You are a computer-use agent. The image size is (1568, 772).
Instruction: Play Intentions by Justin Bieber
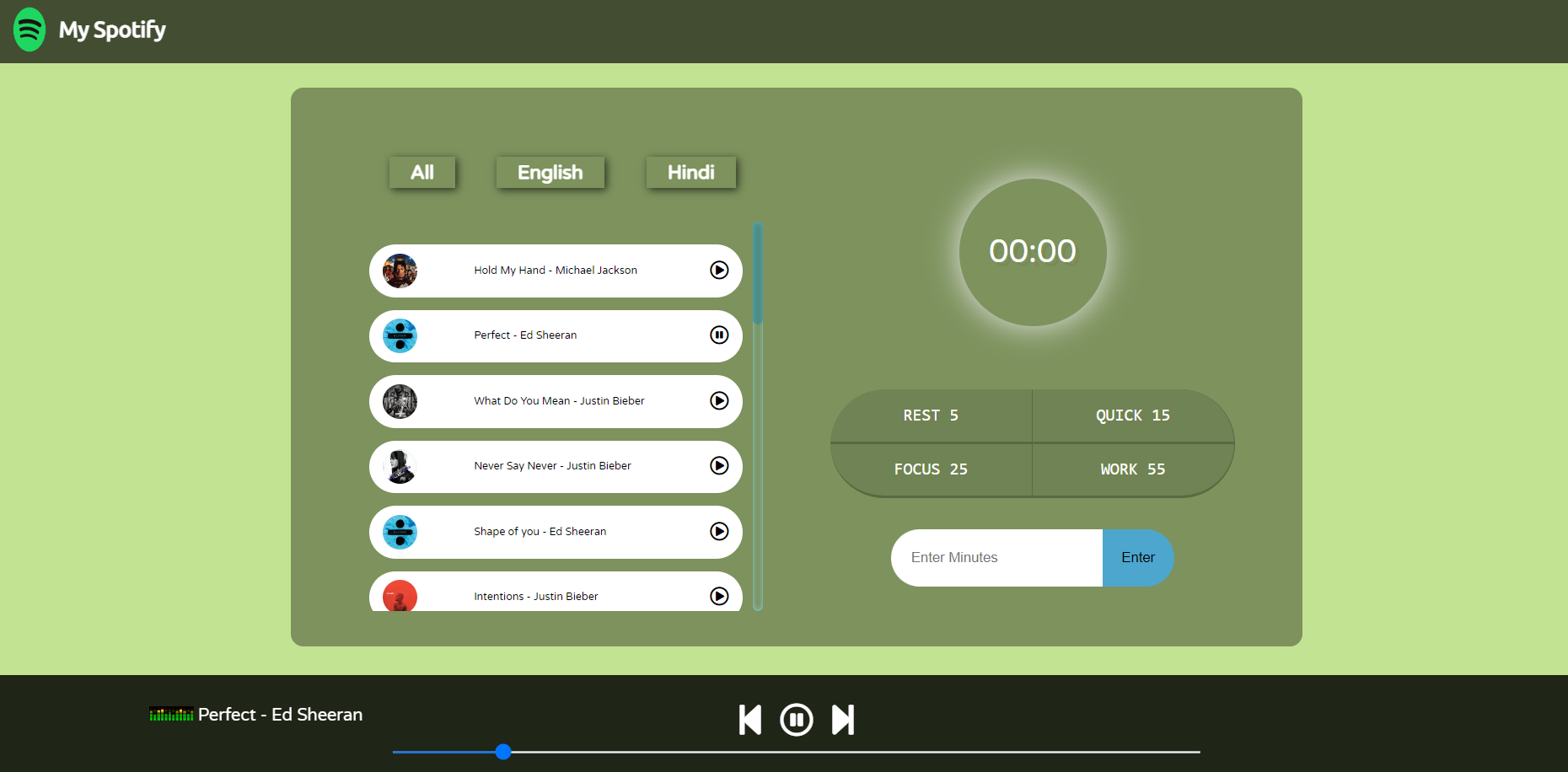tap(719, 596)
